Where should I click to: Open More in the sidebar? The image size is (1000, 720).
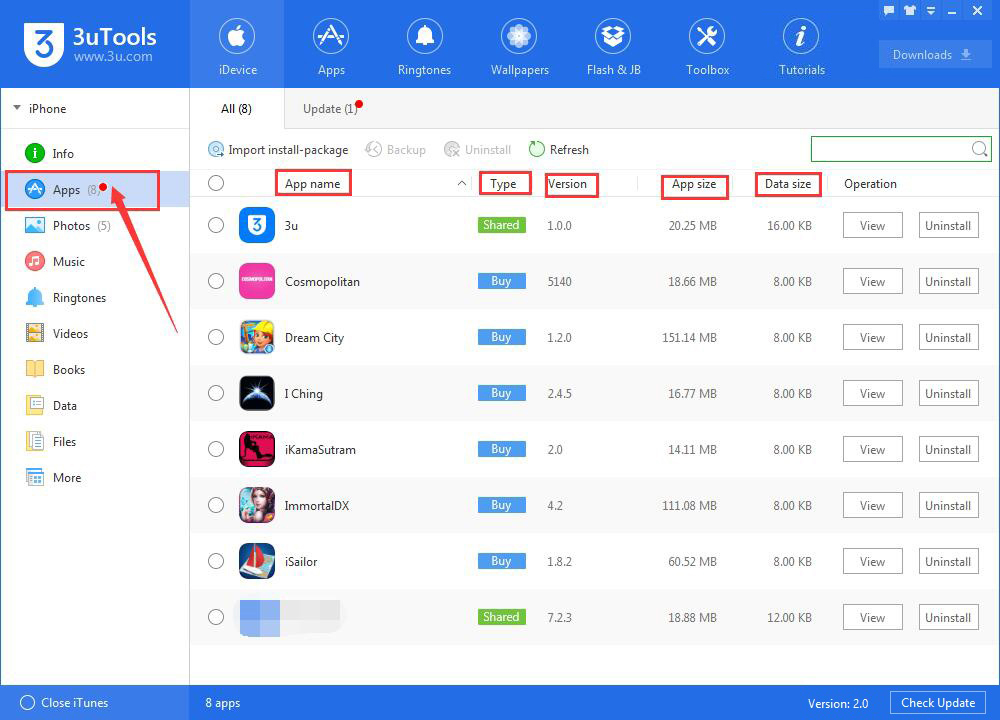click(x=94, y=478)
